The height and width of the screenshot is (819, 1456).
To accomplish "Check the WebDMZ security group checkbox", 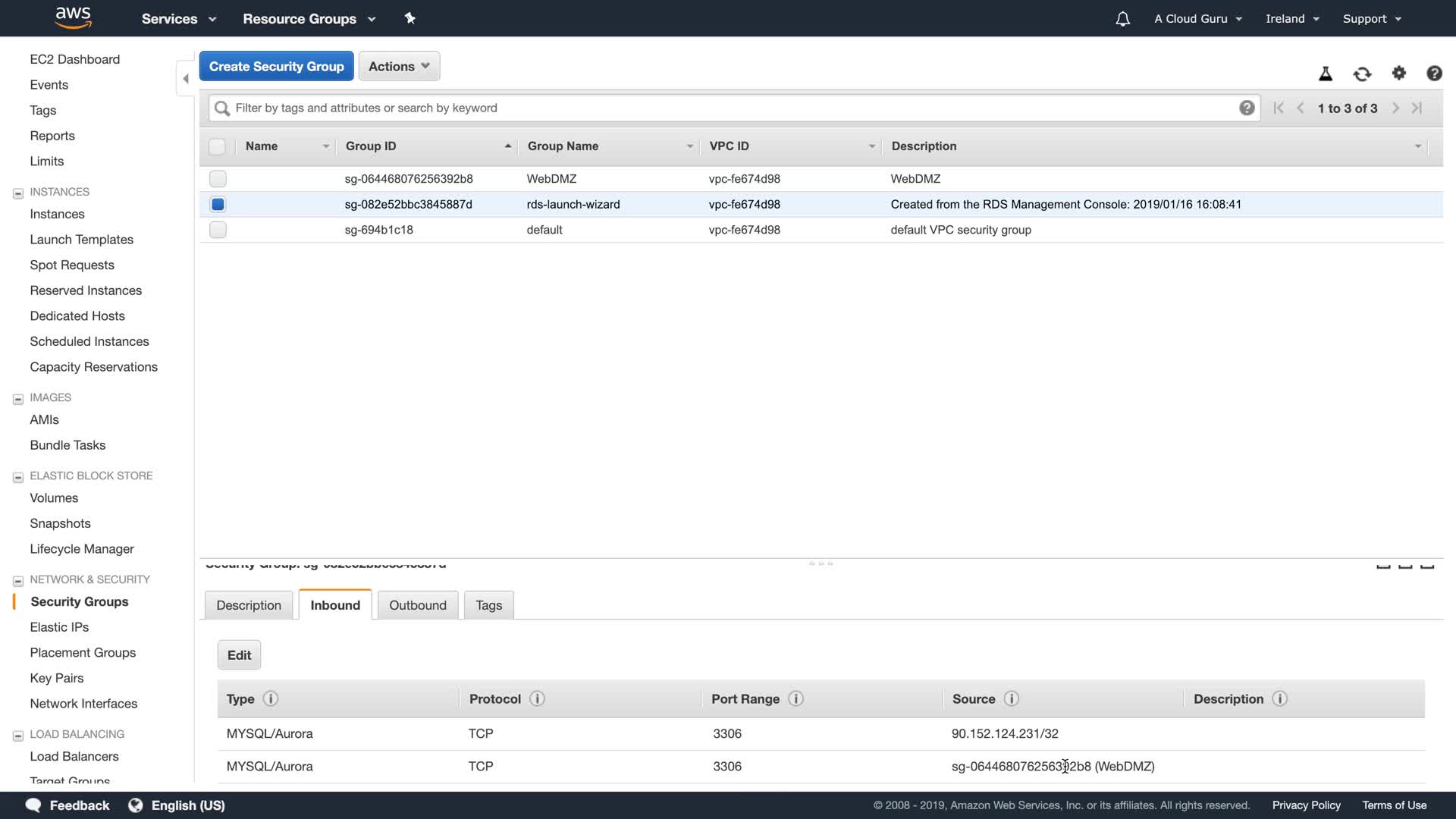I will point(218,179).
